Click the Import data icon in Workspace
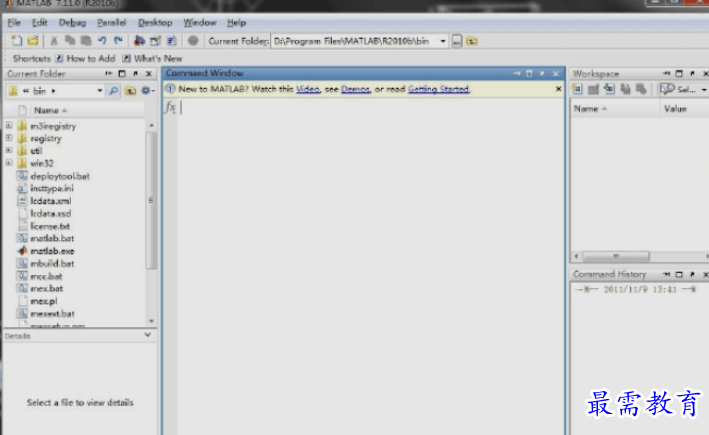 609,89
